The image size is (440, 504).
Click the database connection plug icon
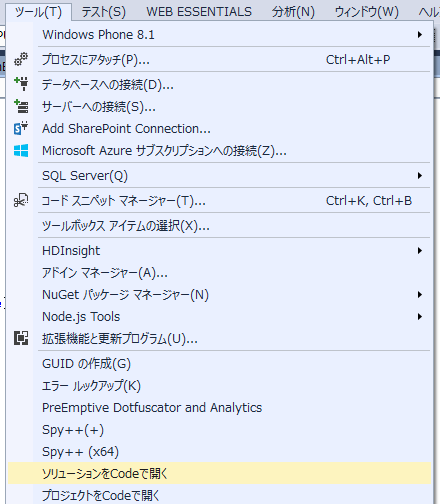tap(21, 84)
